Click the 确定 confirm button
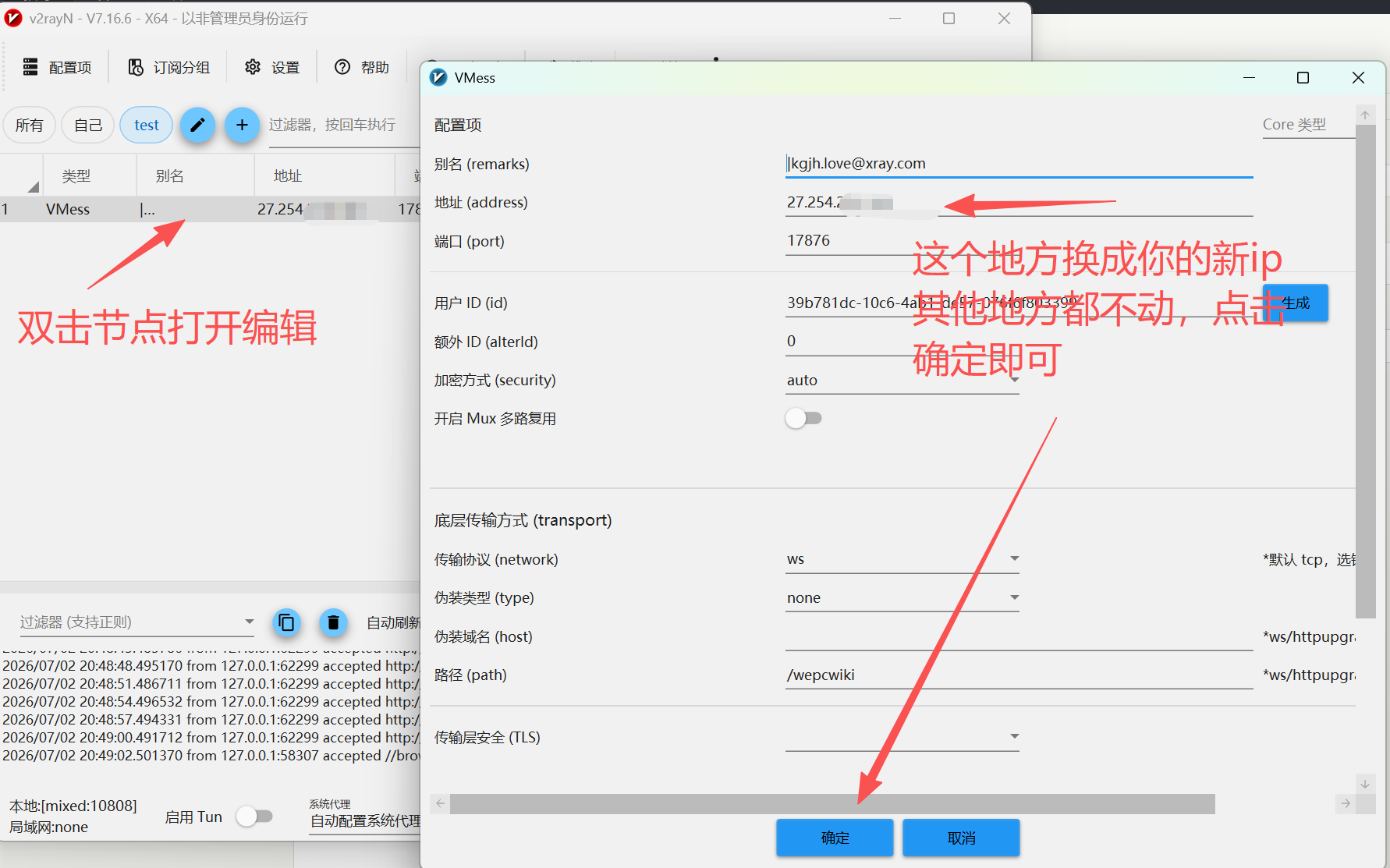 click(x=835, y=838)
